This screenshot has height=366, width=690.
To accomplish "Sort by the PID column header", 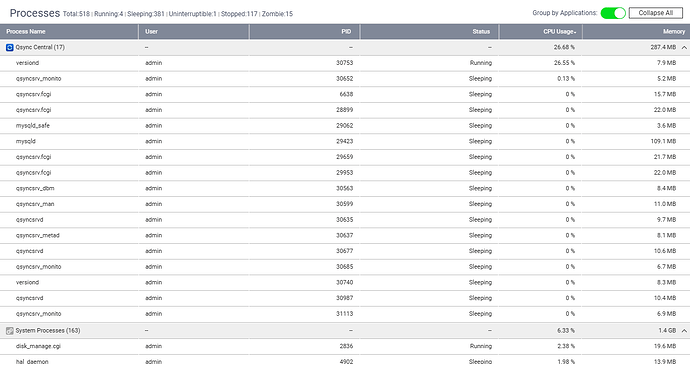I will (305, 32).
